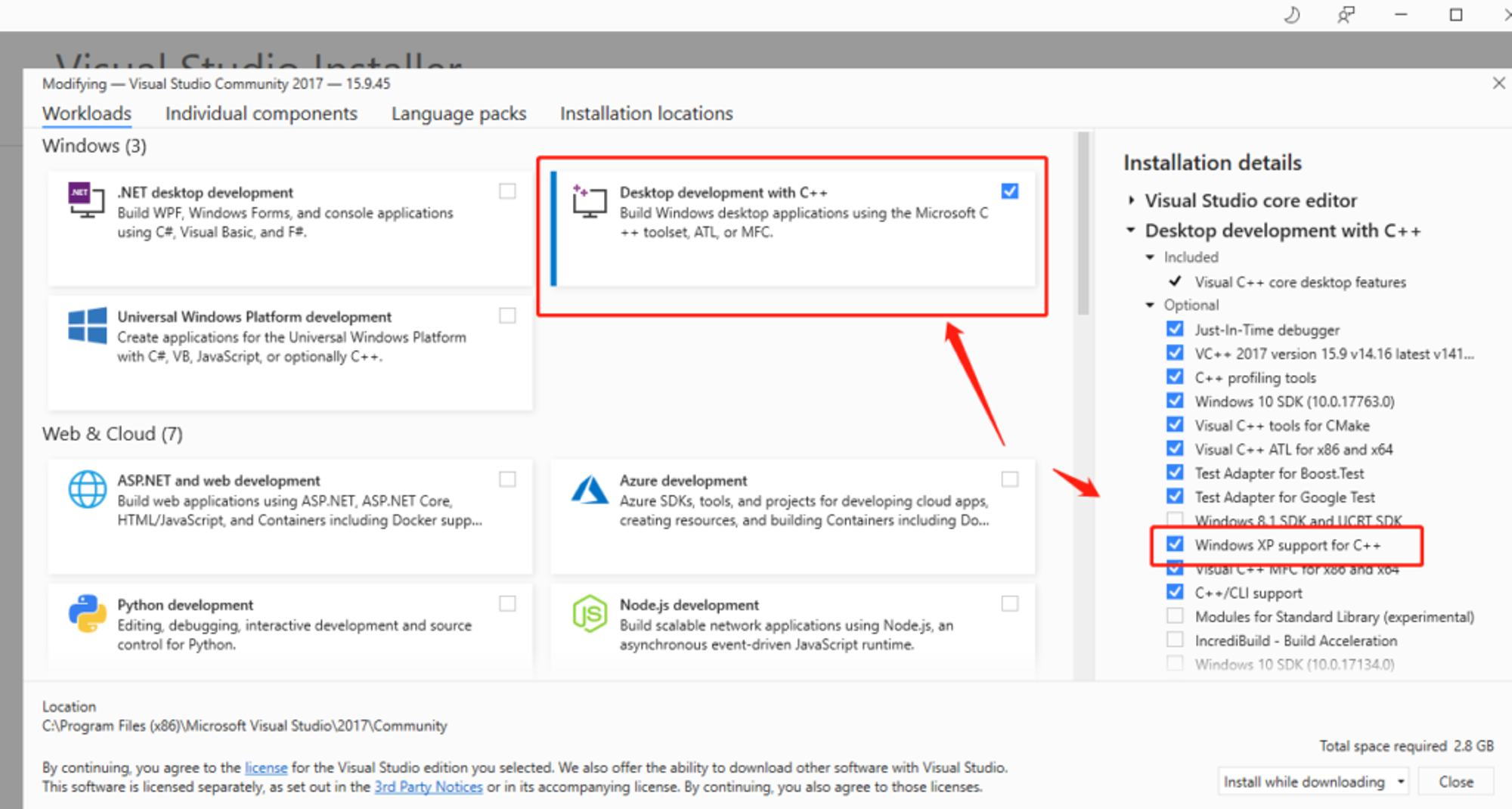This screenshot has height=809, width=1512.
Task: Click the Python development logo icon
Action: (x=87, y=613)
